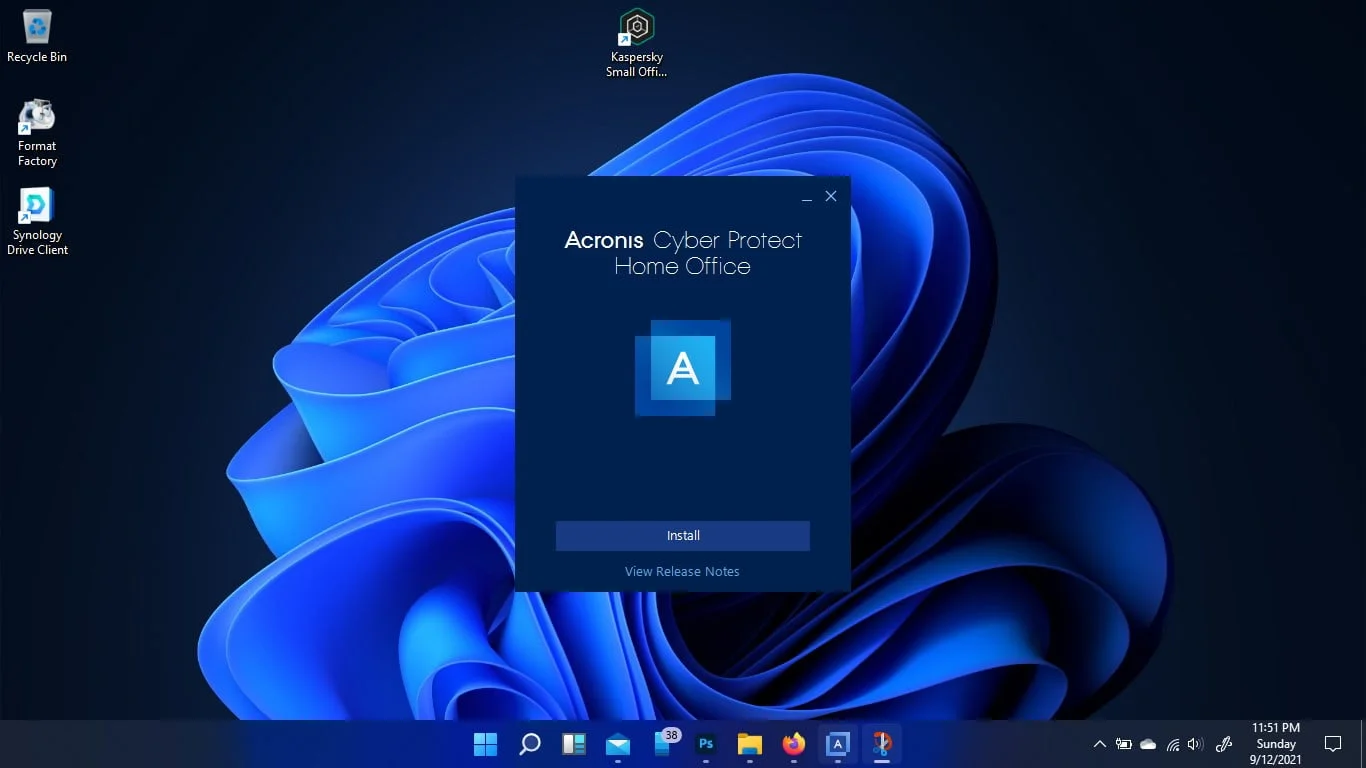Open taskbar Search
Viewport: 1366px width, 768px height.
coord(530,744)
